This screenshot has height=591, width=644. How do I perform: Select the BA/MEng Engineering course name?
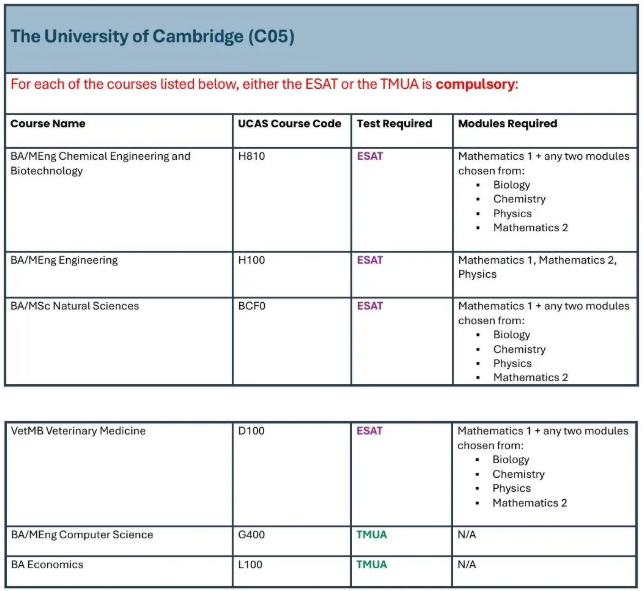click(x=64, y=260)
